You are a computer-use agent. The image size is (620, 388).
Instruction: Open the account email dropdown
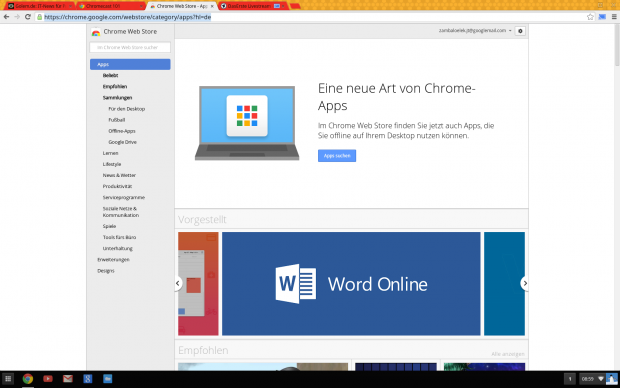[475, 30]
